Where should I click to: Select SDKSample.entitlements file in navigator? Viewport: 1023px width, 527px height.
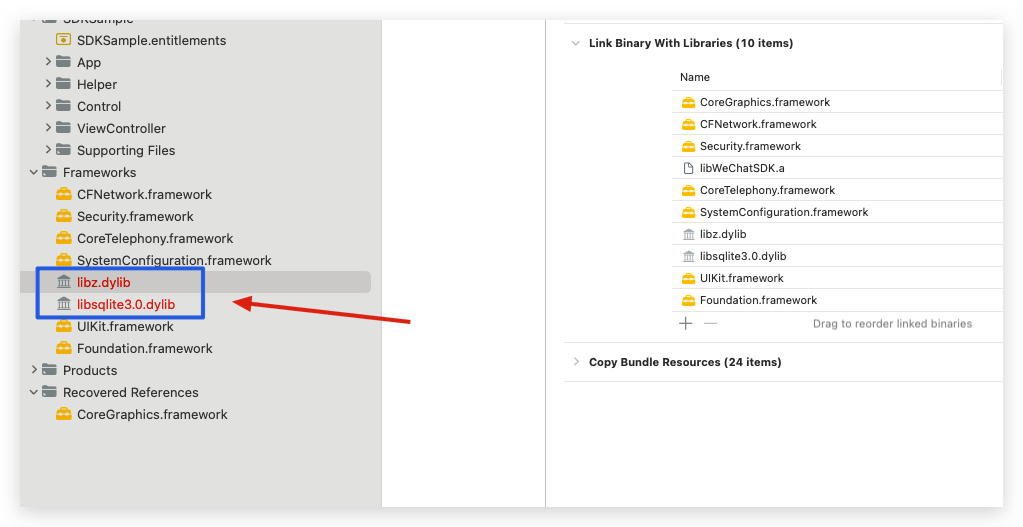pyautogui.click(x=151, y=40)
